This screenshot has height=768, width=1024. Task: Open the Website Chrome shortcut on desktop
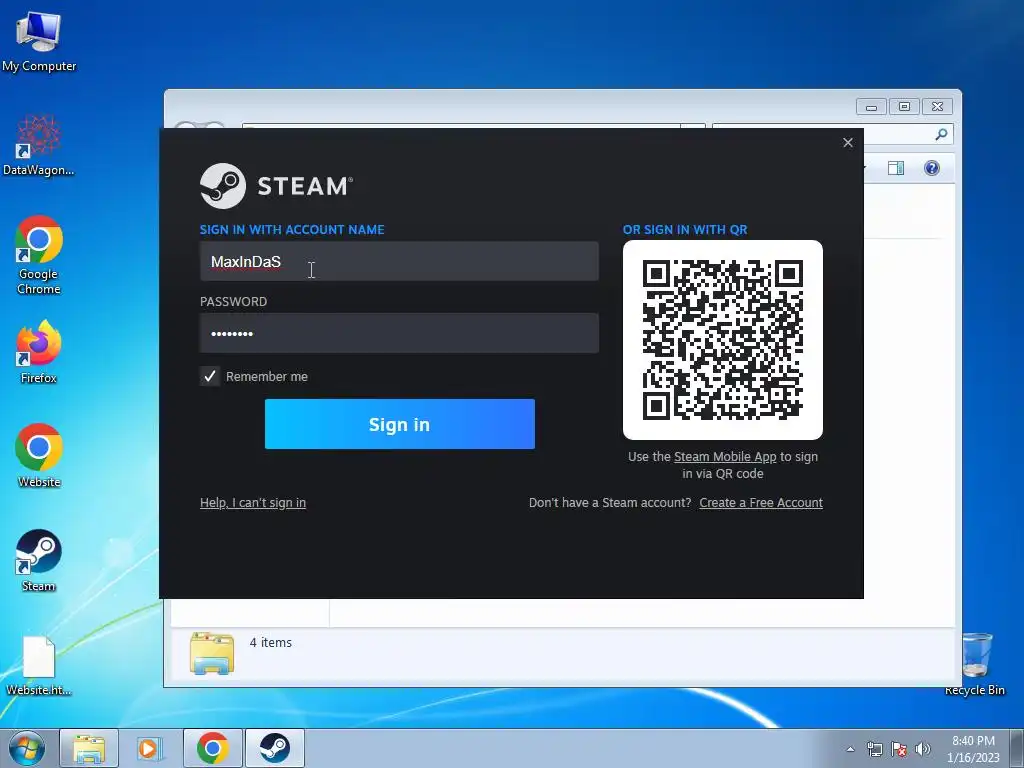pyautogui.click(x=39, y=455)
